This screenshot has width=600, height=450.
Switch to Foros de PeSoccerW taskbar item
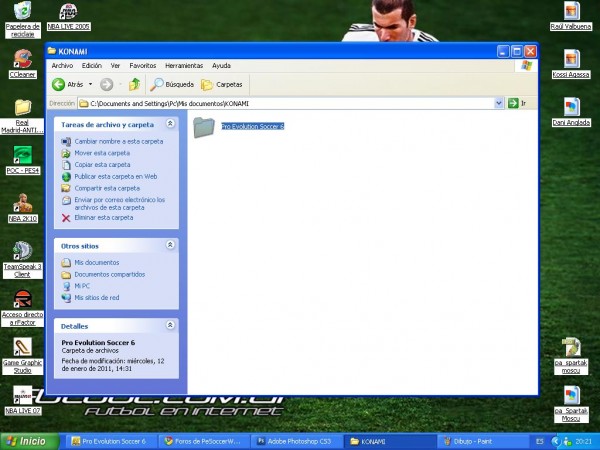pyautogui.click(x=203, y=441)
